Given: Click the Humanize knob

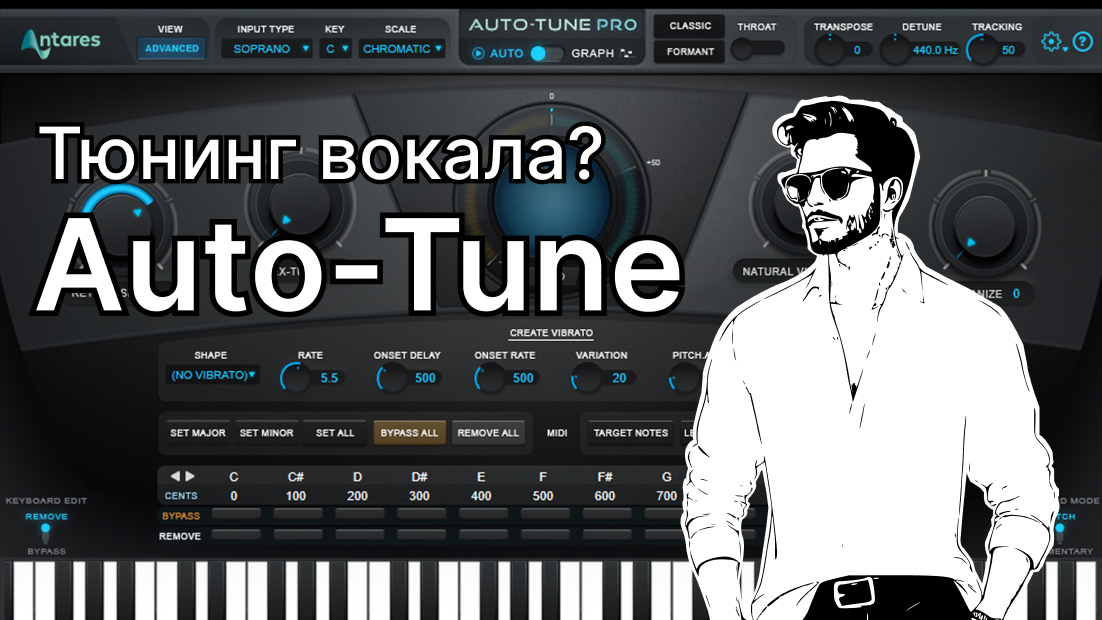Looking at the screenshot, I should (x=984, y=226).
